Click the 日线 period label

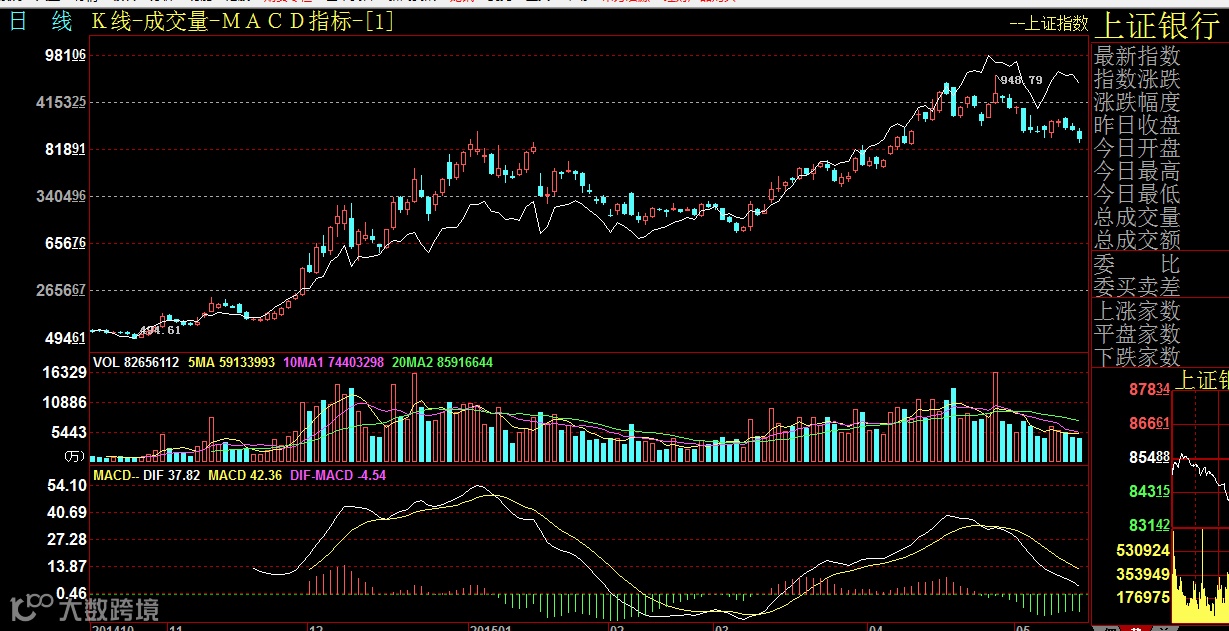(41, 21)
